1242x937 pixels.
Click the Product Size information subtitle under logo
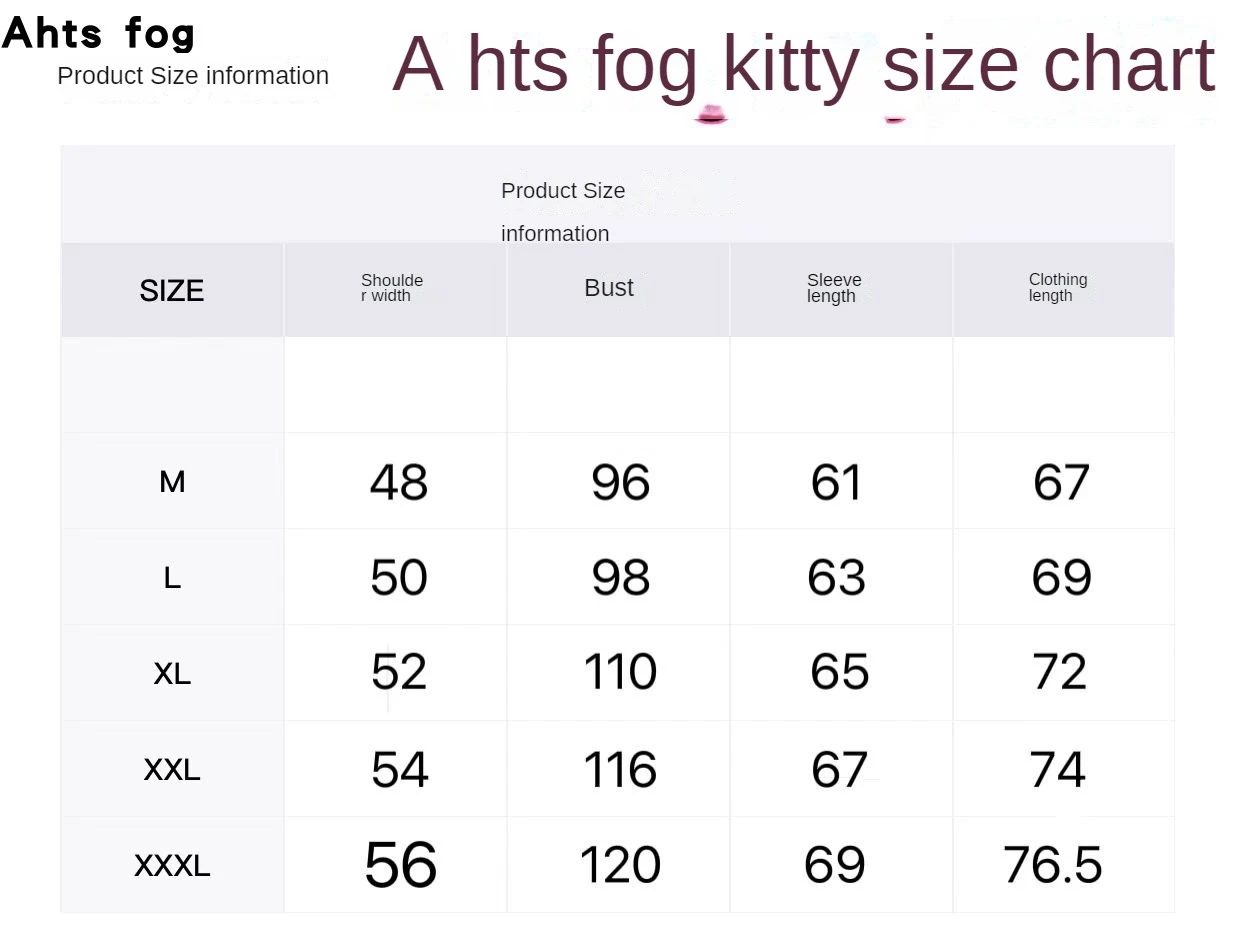pyautogui.click(x=193, y=76)
